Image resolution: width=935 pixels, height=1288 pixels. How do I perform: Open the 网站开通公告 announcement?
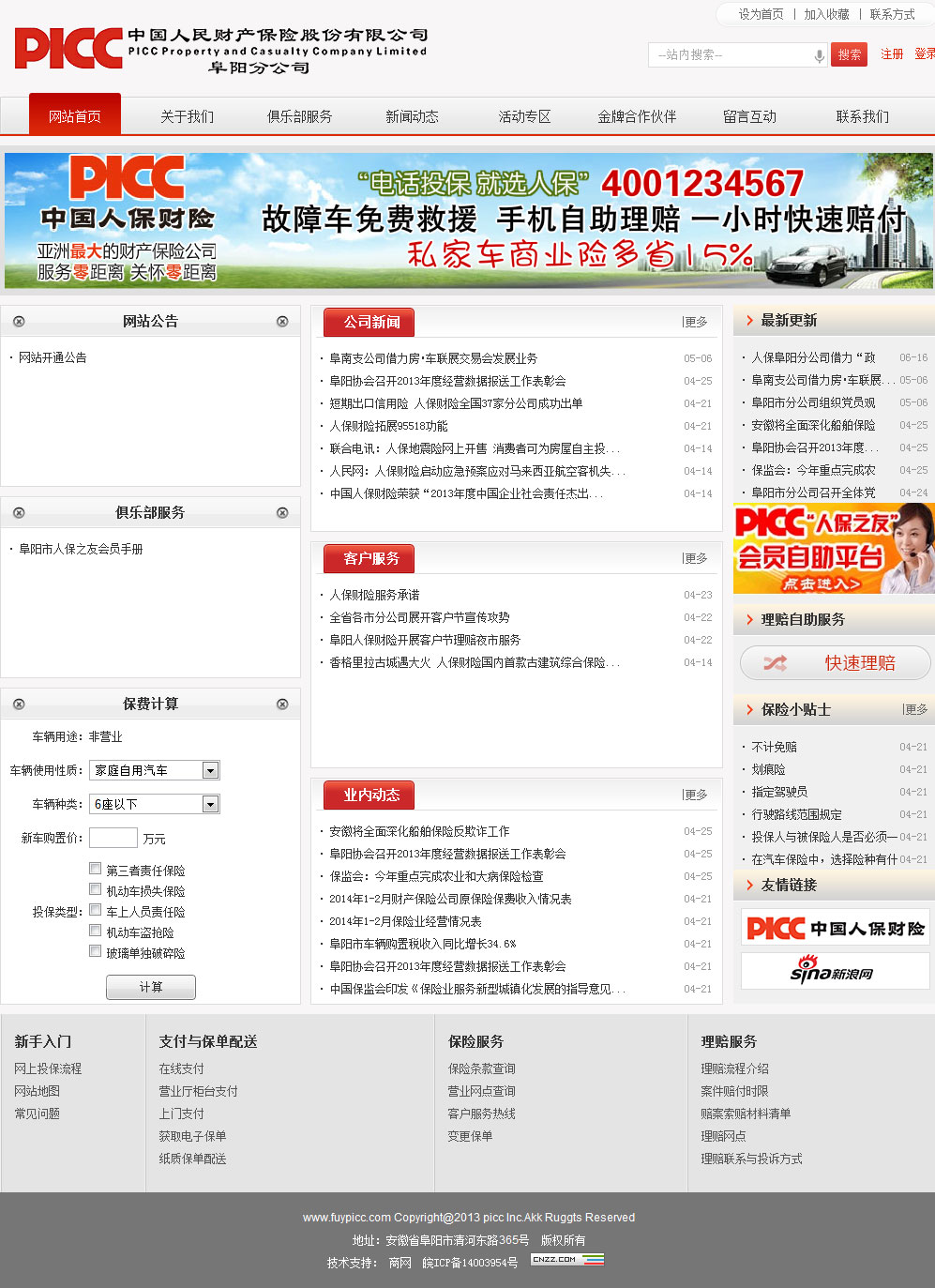(x=53, y=357)
